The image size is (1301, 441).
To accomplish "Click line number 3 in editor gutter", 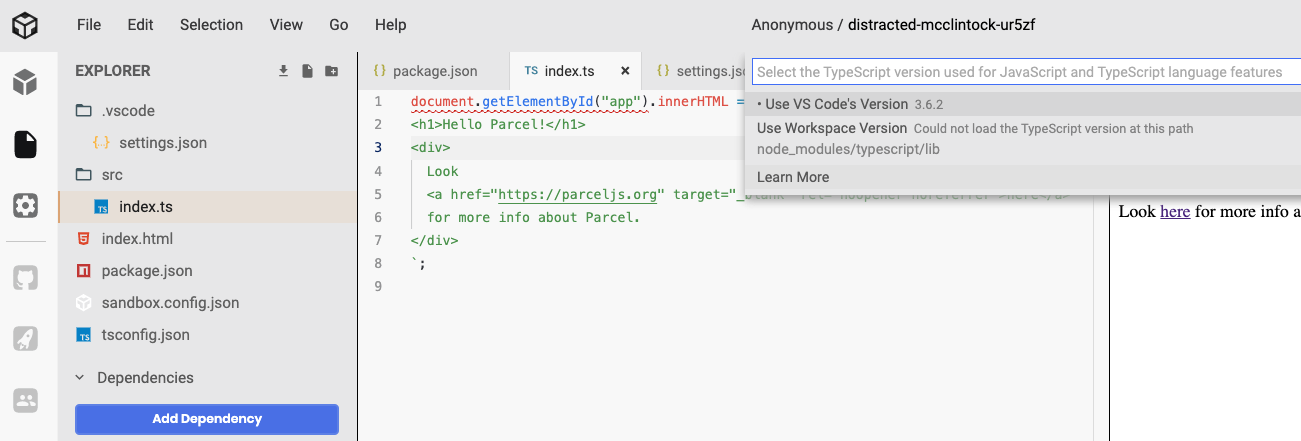I will coord(378,147).
